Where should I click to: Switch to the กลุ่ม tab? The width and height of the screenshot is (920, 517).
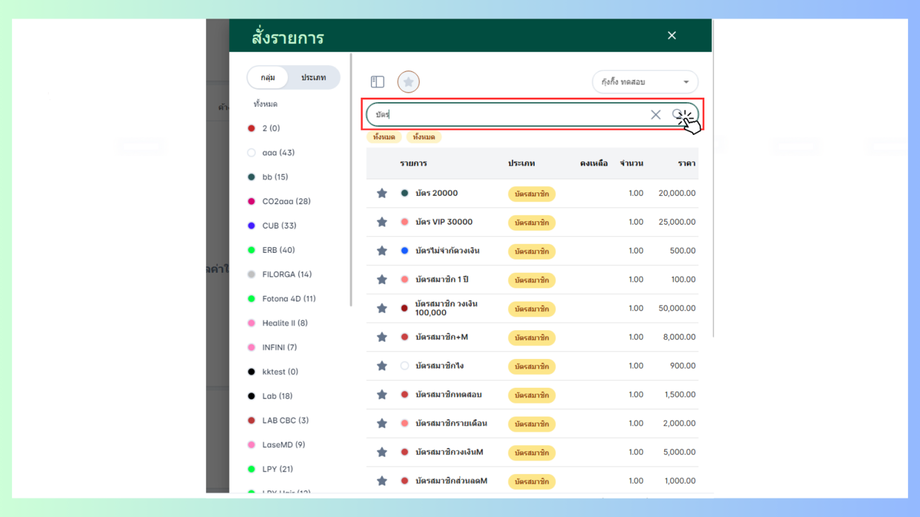[268, 78]
